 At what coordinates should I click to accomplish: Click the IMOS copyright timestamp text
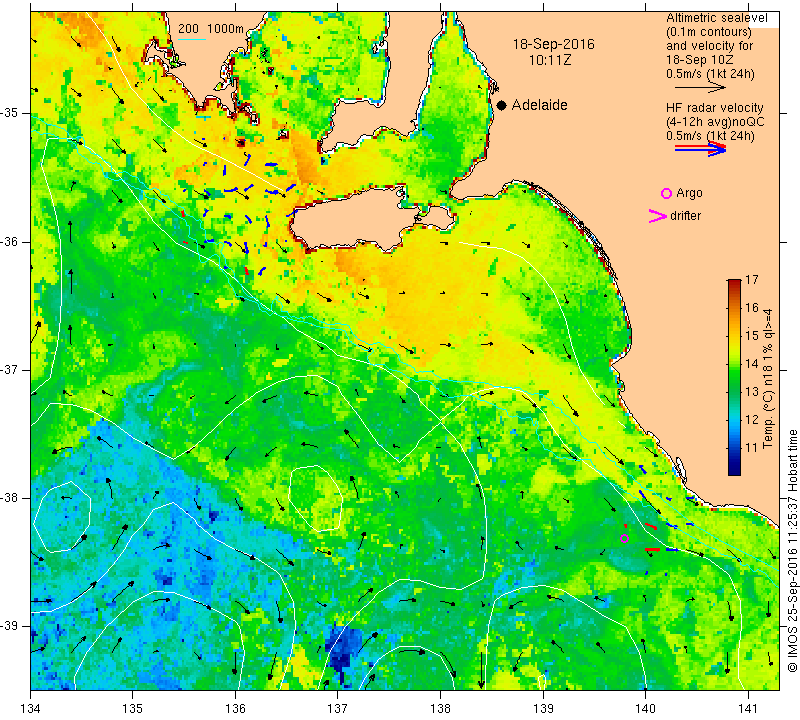click(x=792, y=551)
